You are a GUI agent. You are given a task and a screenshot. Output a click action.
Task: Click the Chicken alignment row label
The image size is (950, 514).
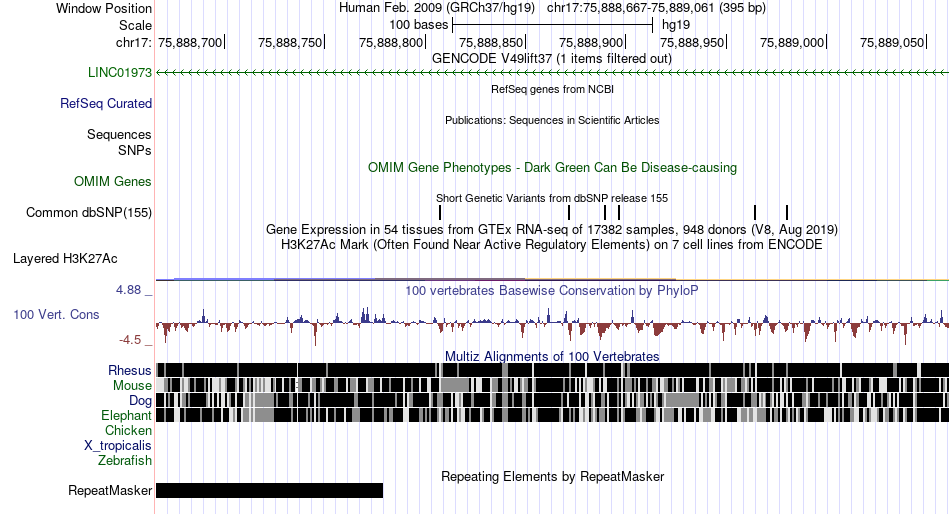(128, 430)
